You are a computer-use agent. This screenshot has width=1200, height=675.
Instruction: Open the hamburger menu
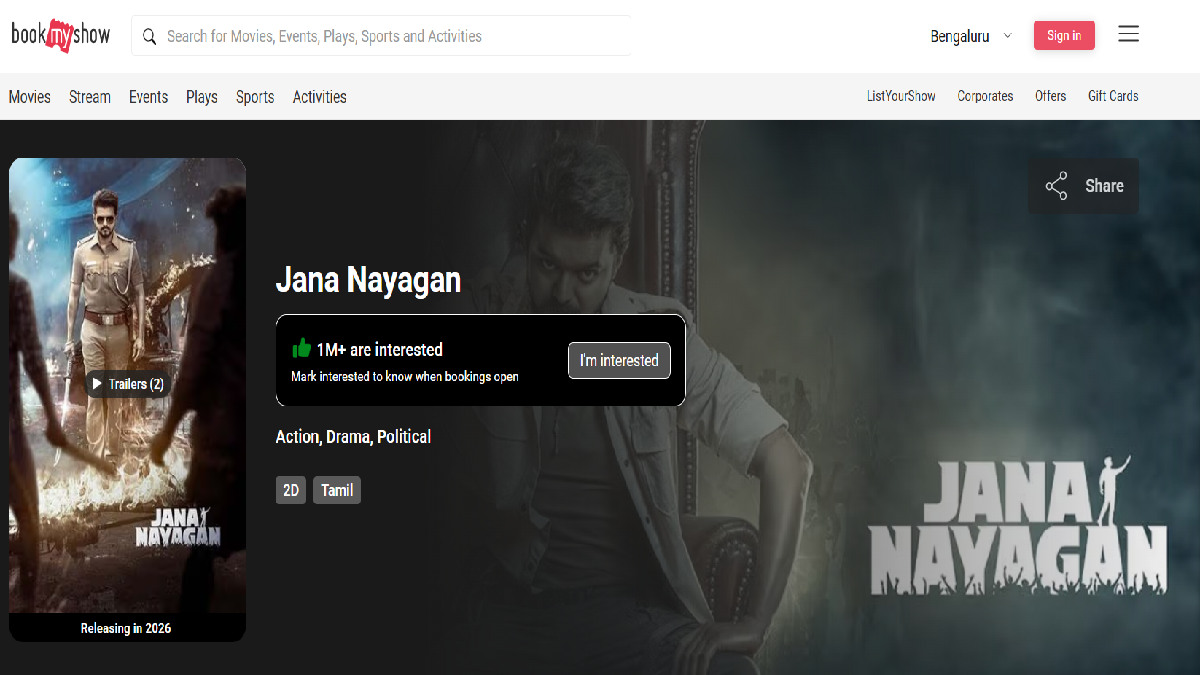[1128, 33]
